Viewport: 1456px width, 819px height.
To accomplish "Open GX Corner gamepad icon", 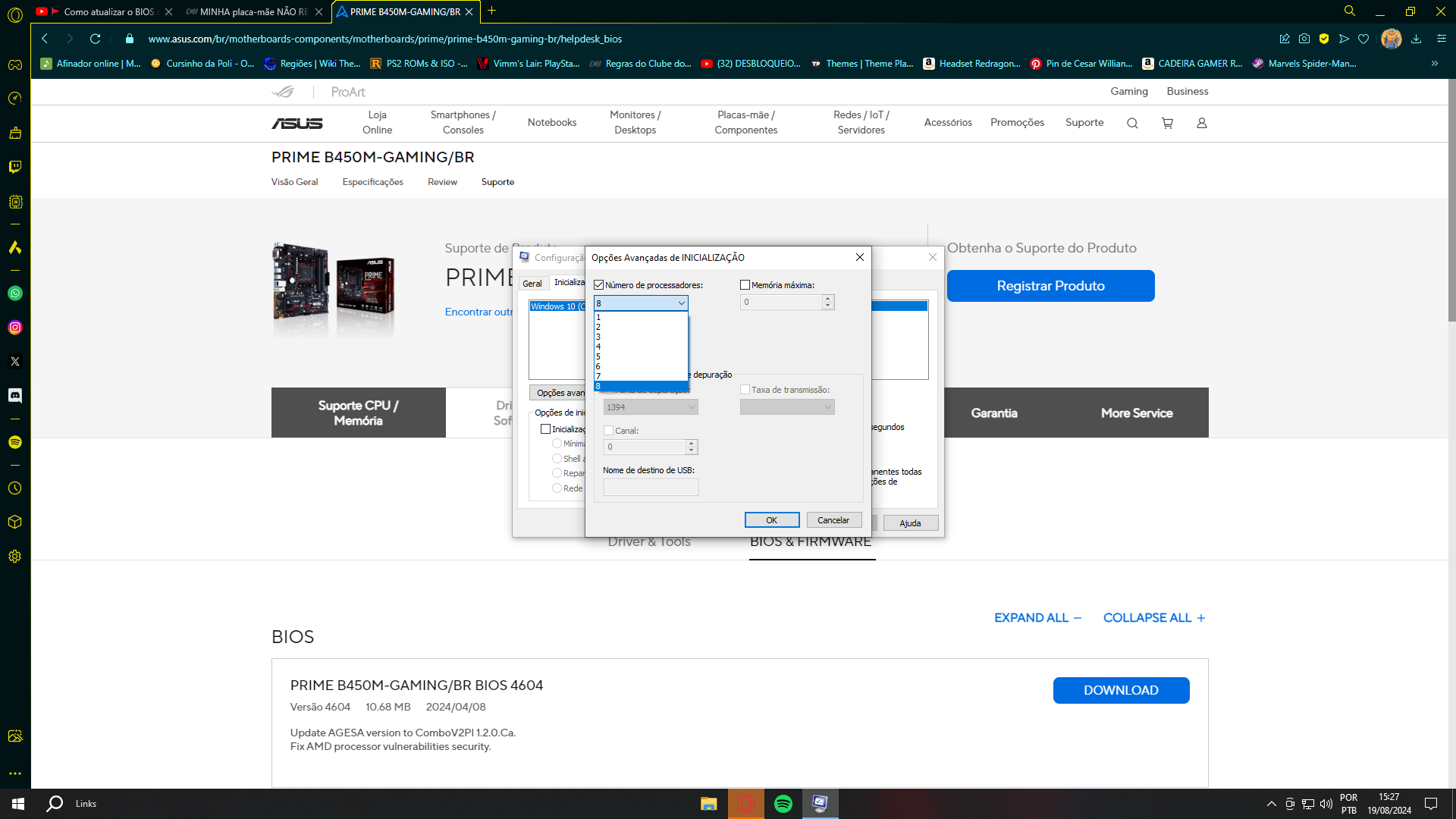I will click(x=15, y=64).
